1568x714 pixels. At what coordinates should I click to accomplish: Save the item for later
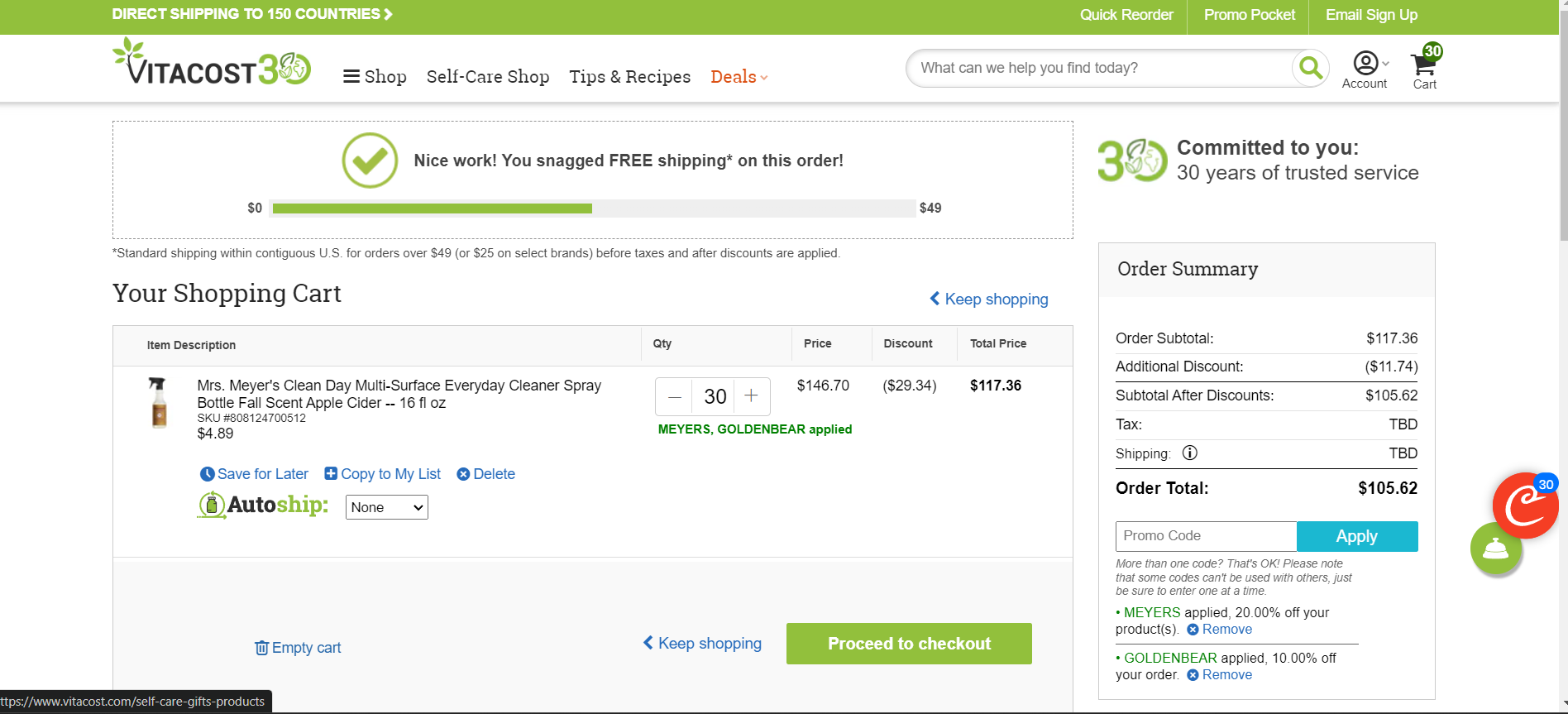pyautogui.click(x=254, y=474)
